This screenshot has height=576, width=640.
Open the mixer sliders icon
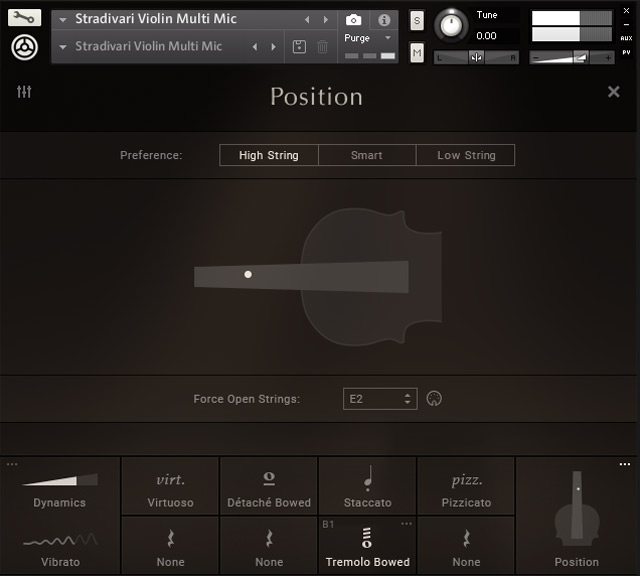point(25,92)
